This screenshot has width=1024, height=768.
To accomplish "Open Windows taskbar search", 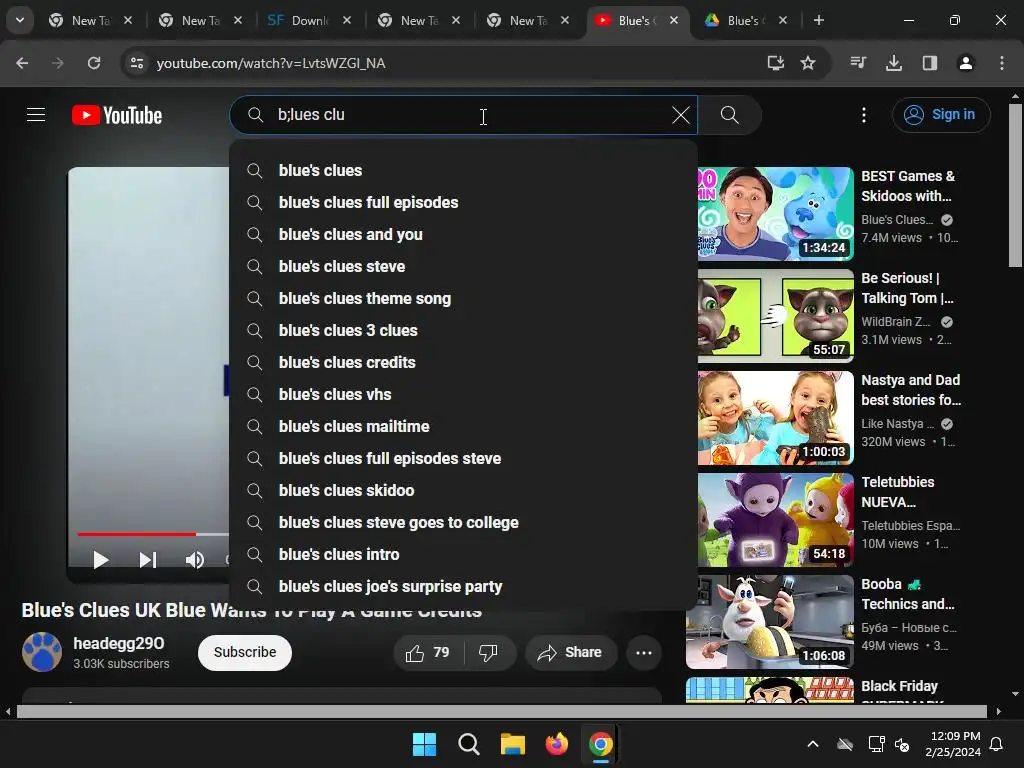I will tap(468, 744).
